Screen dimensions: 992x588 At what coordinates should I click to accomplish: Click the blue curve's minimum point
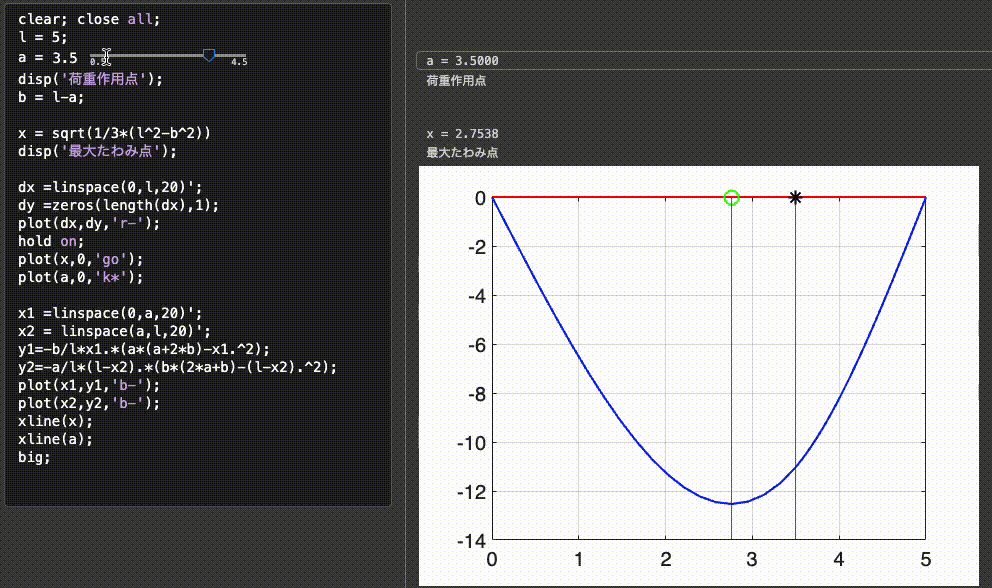coord(731,504)
